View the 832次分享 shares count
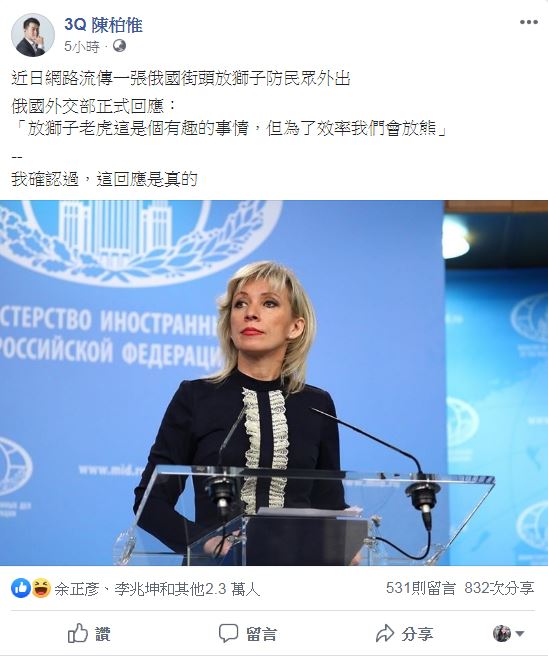 499,588
